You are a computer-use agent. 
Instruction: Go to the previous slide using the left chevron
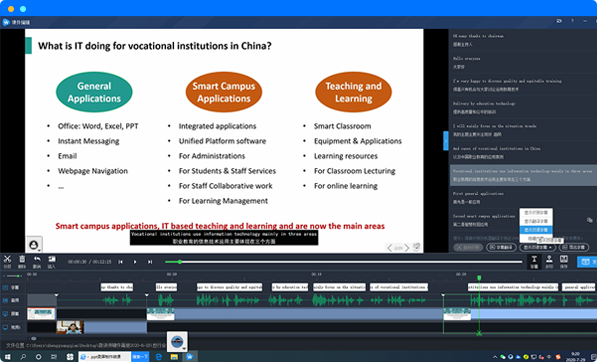[x=389, y=248]
